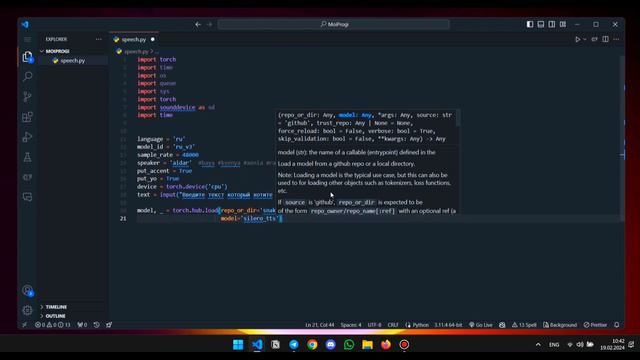This screenshot has height=360, width=640.
Task: Open Google Chrome from taskbar
Action: coord(312,344)
